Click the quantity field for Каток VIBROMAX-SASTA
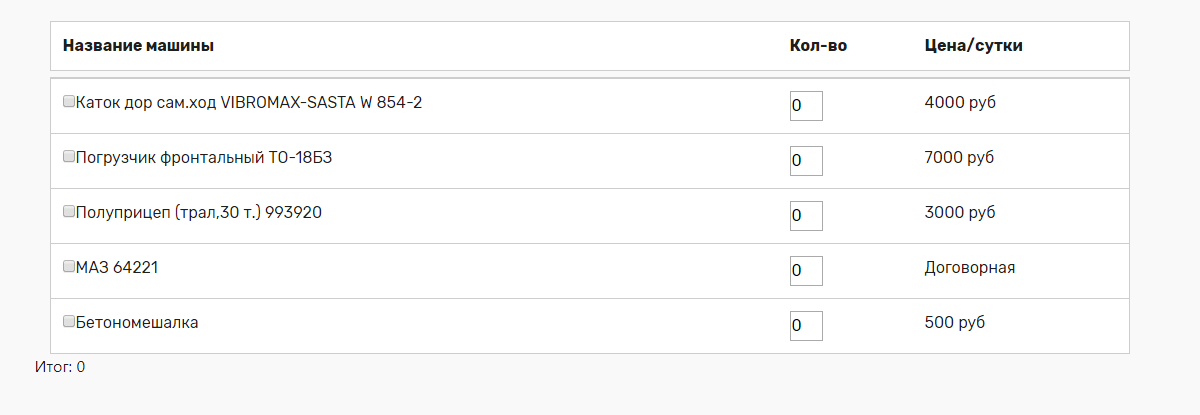Screen dimensions: 1200x415 (x=806, y=105)
